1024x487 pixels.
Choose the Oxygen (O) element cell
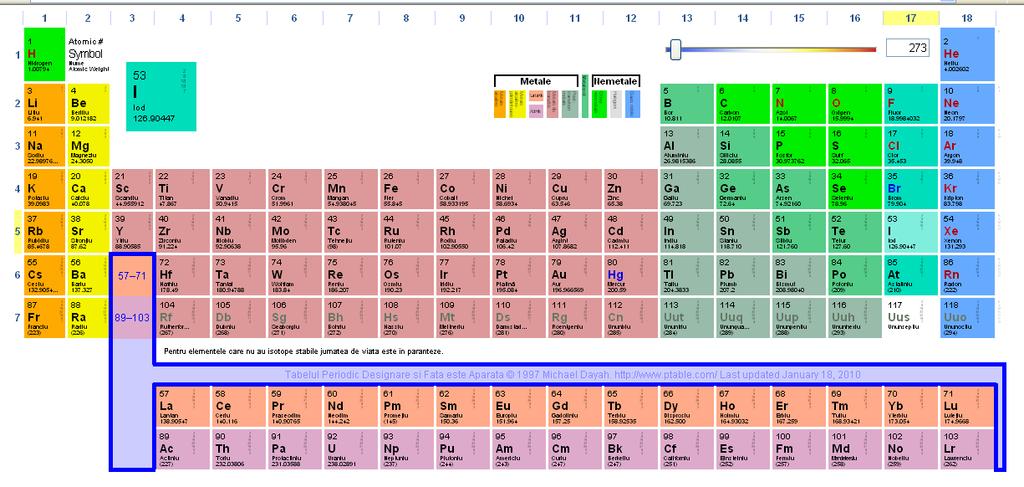855,104
